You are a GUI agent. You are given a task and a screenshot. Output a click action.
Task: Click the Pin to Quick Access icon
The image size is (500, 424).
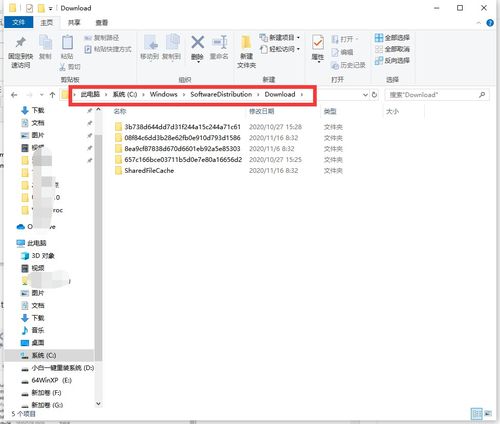pyautogui.click(x=21, y=43)
